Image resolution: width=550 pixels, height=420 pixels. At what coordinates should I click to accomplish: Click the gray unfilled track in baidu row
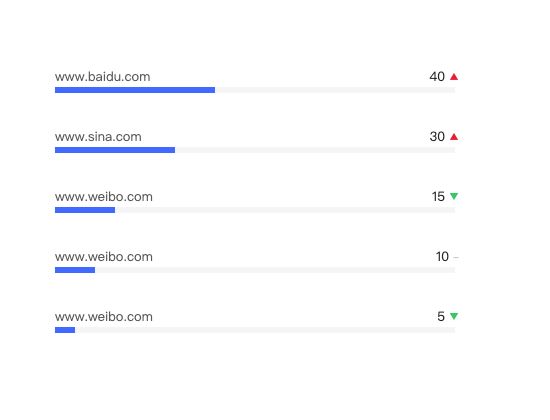pos(335,90)
